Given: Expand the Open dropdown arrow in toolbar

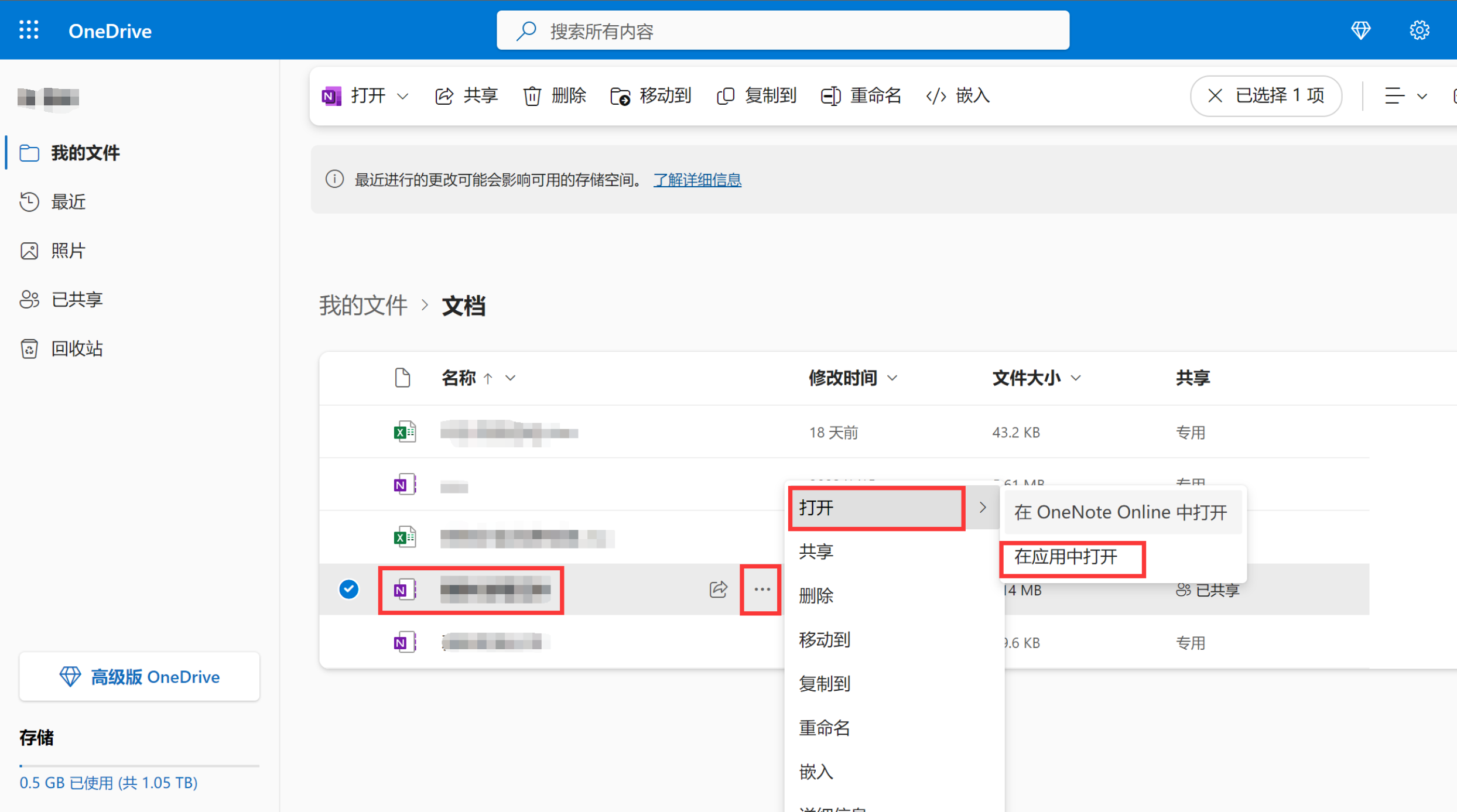Looking at the screenshot, I should 403,96.
